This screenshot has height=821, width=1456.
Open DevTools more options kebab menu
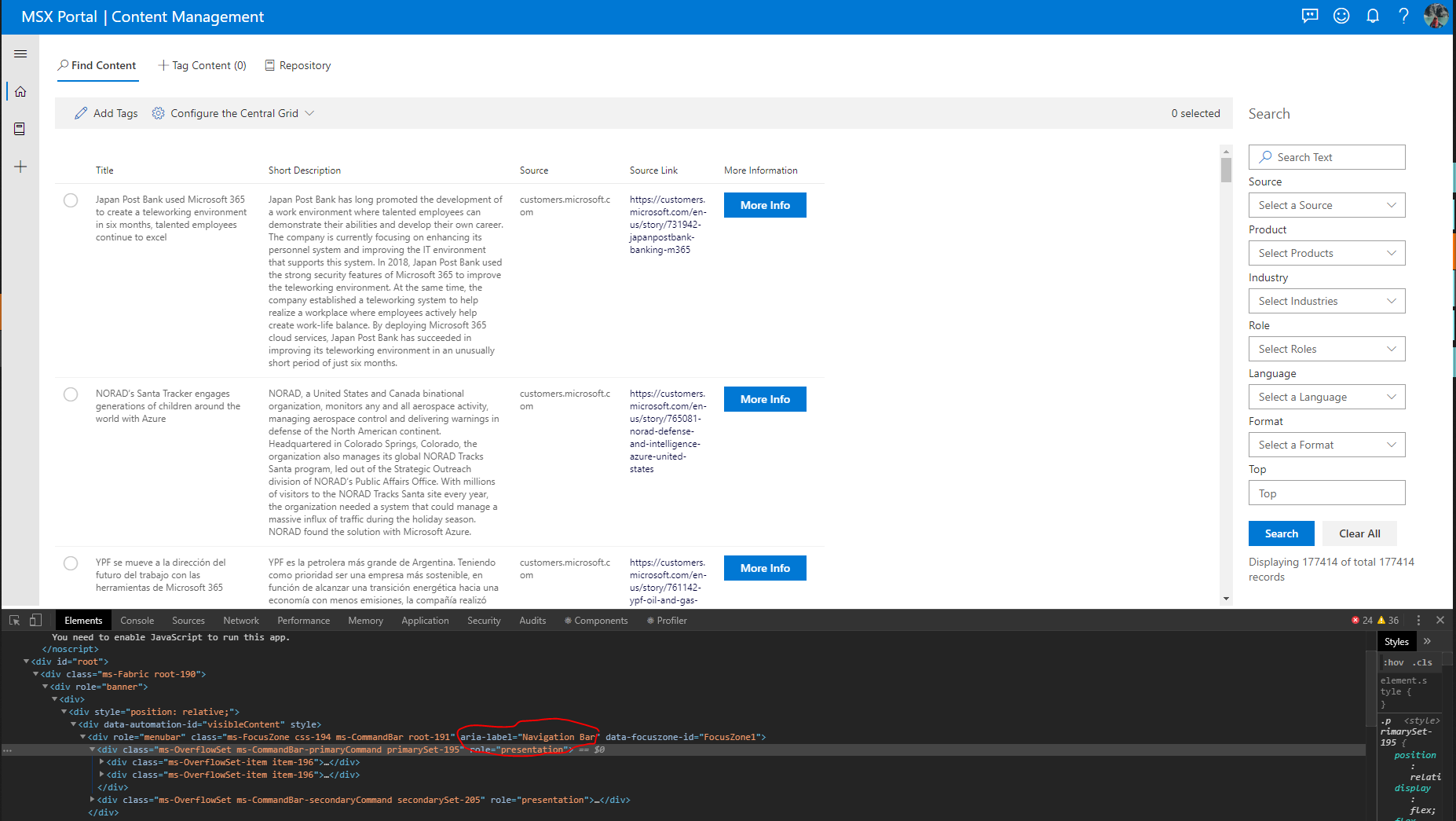click(x=1418, y=620)
